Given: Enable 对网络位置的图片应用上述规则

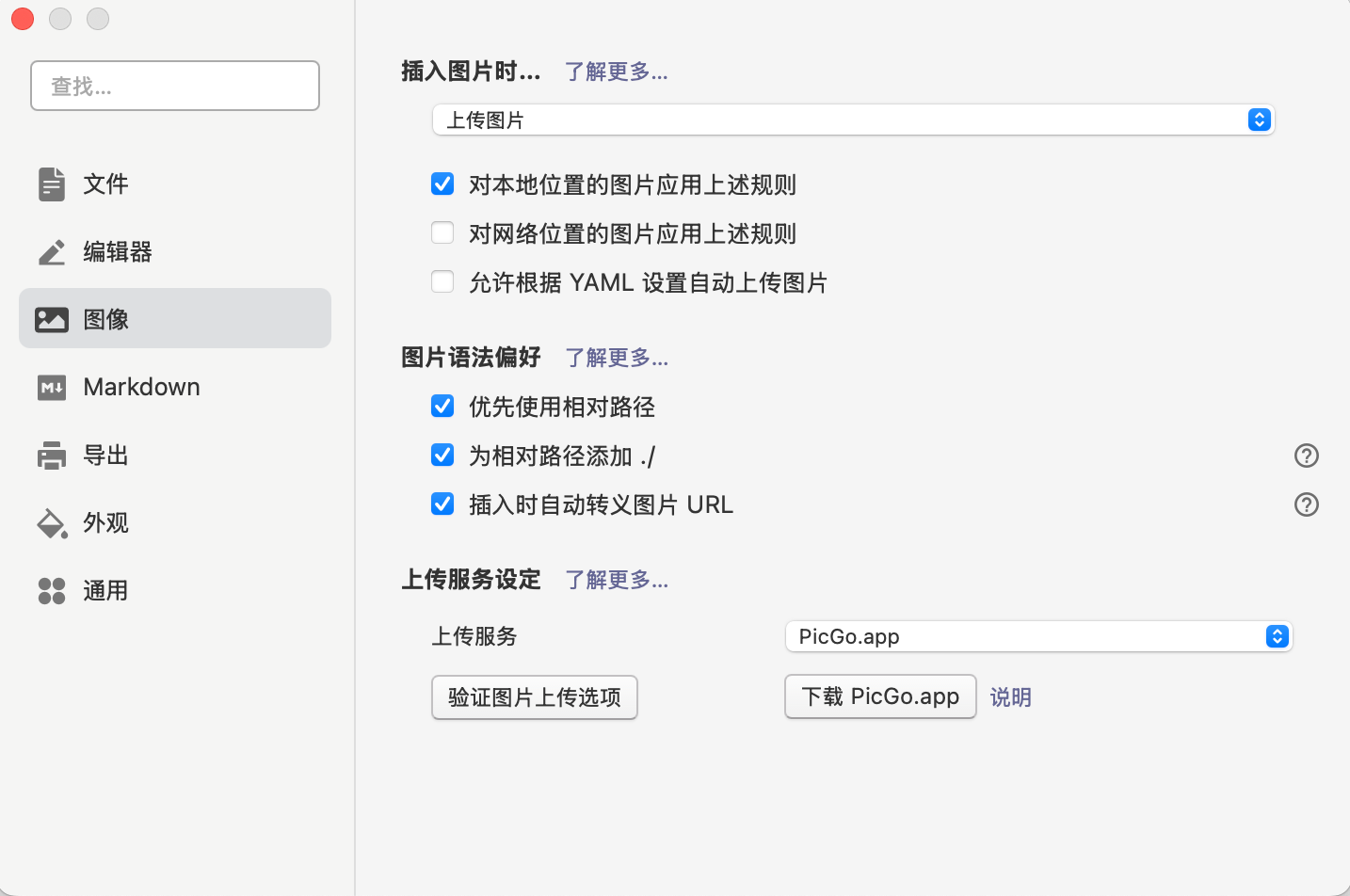Looking at the screenshot, I should pyautogui.click(x=442, y=232).
